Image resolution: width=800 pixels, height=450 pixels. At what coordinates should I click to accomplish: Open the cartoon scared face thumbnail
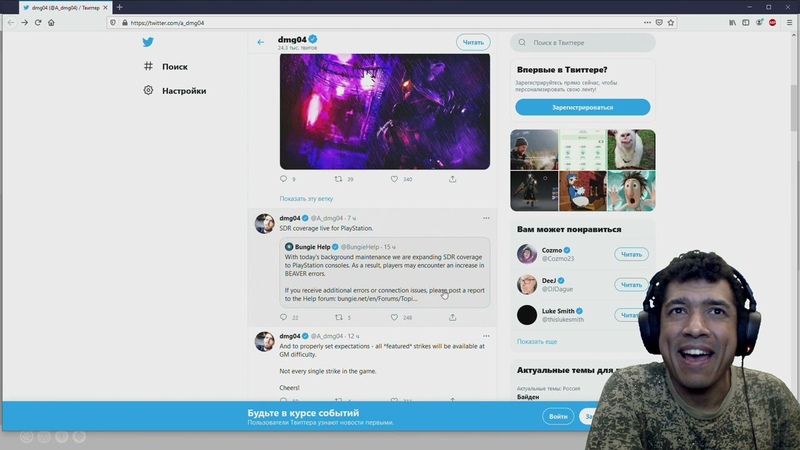point(631,191)
